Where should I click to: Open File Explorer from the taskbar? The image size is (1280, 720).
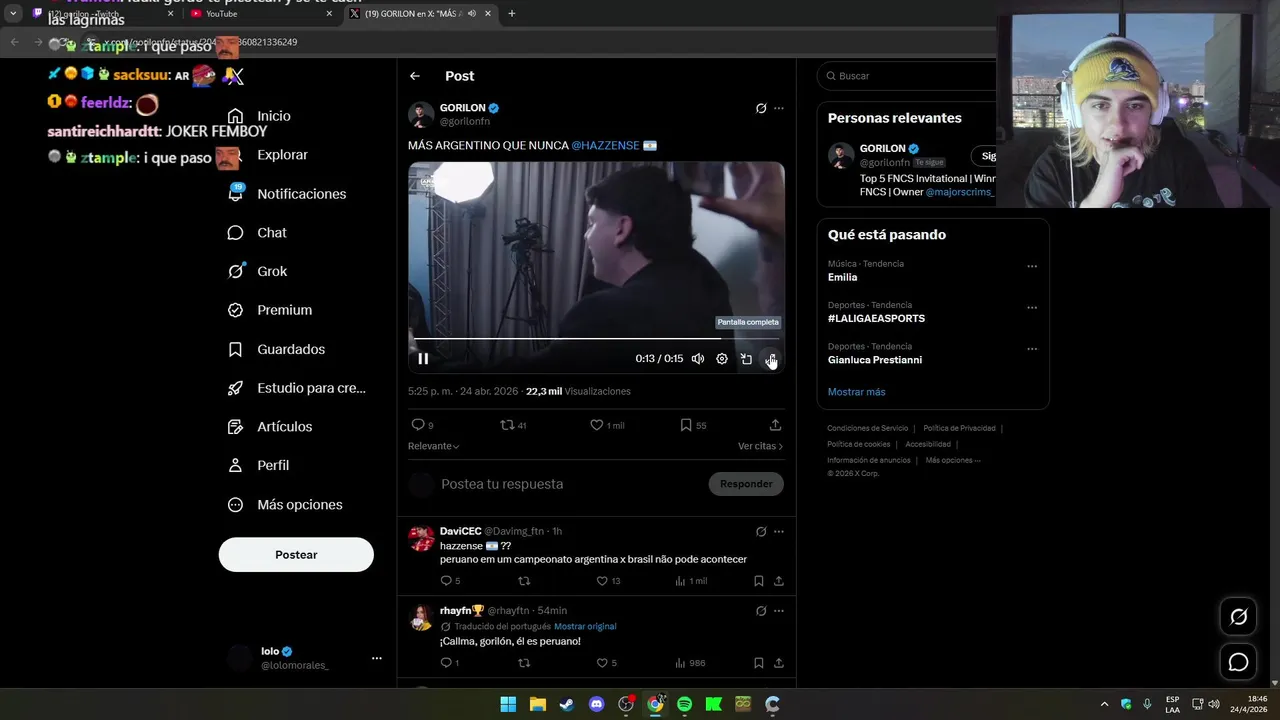(x=537, y=704)
